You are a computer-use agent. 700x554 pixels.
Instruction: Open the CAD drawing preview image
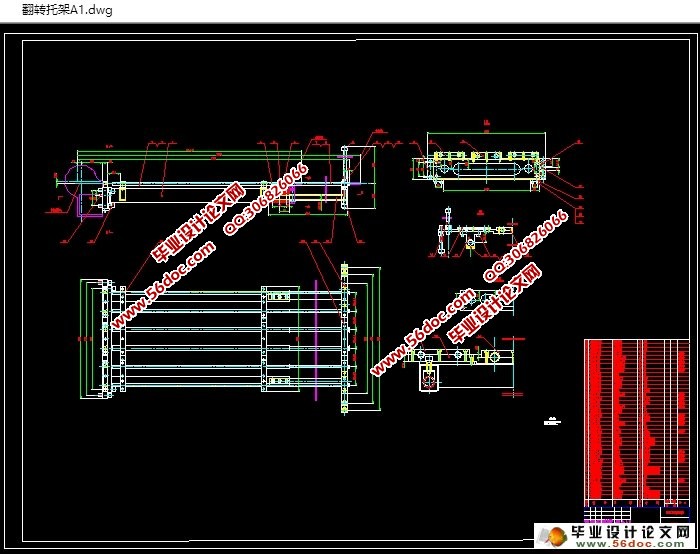(x=350, y=288)
